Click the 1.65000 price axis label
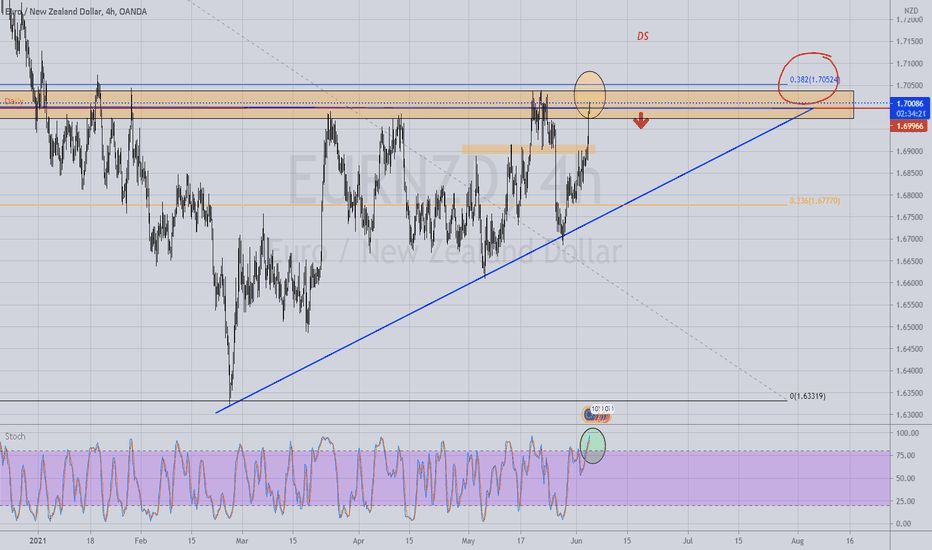This screenshot has width=932, height=550. pyautogui.click(x=909, y=327)
